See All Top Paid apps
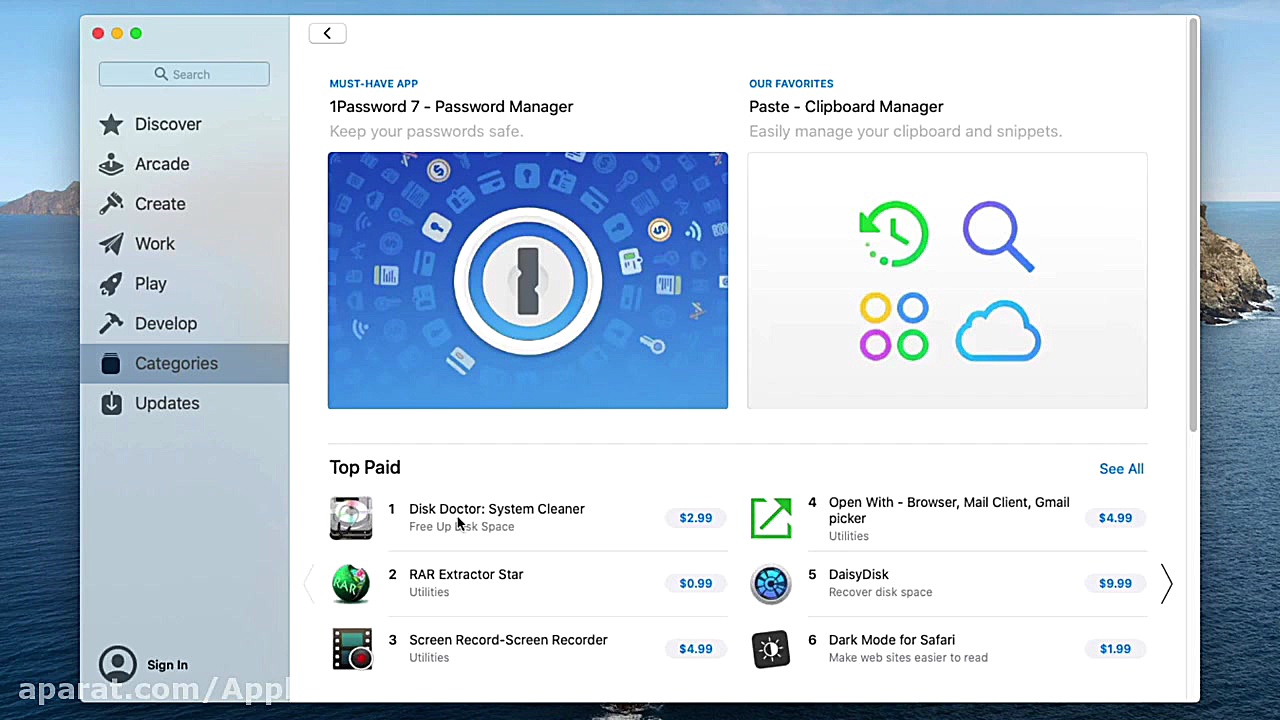The height and width of the screenshot is (720, 1280). [x=1121, y=469]
